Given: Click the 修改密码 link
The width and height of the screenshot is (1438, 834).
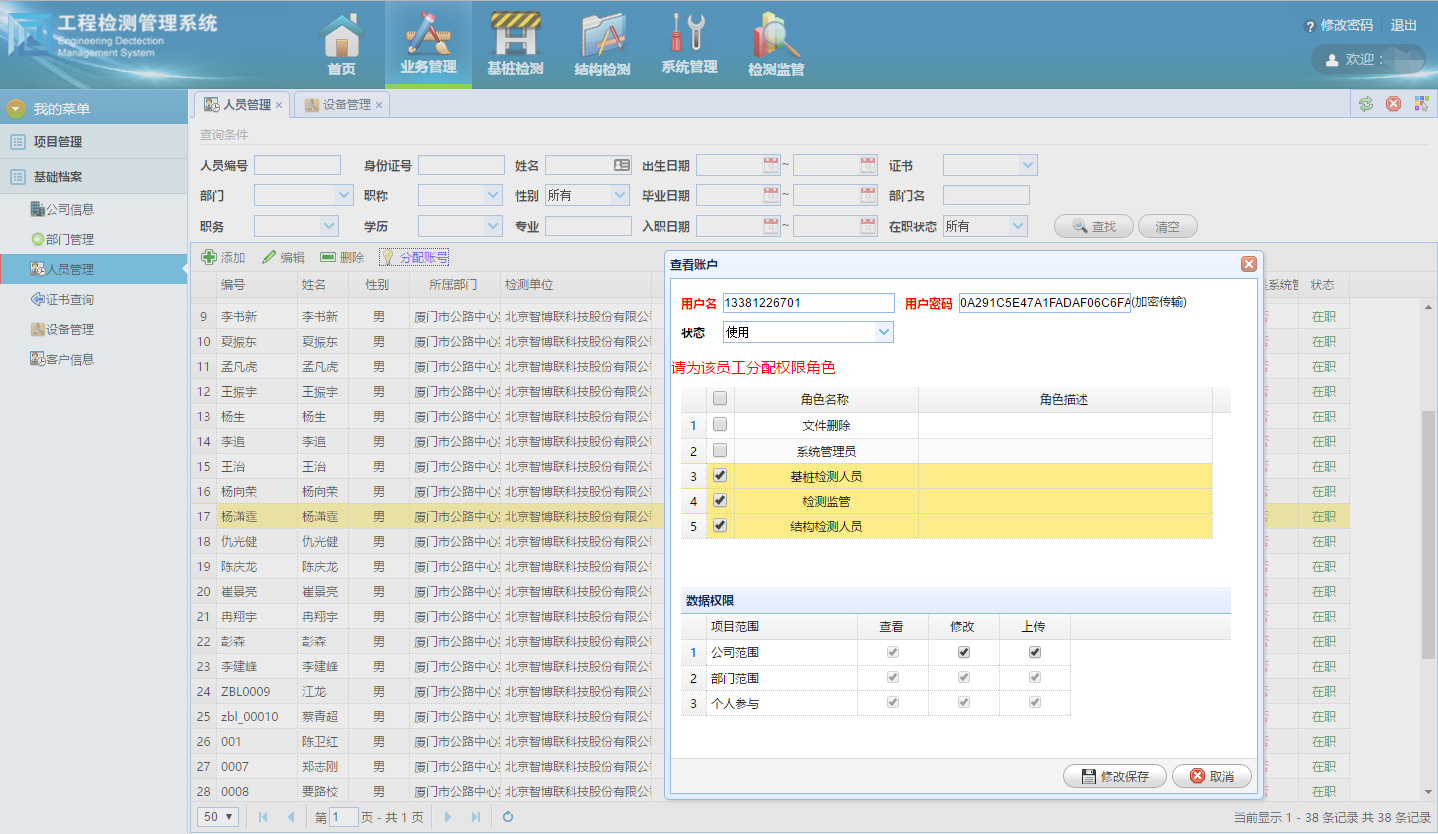Looking at the screenshot, I should point(1347,25).
